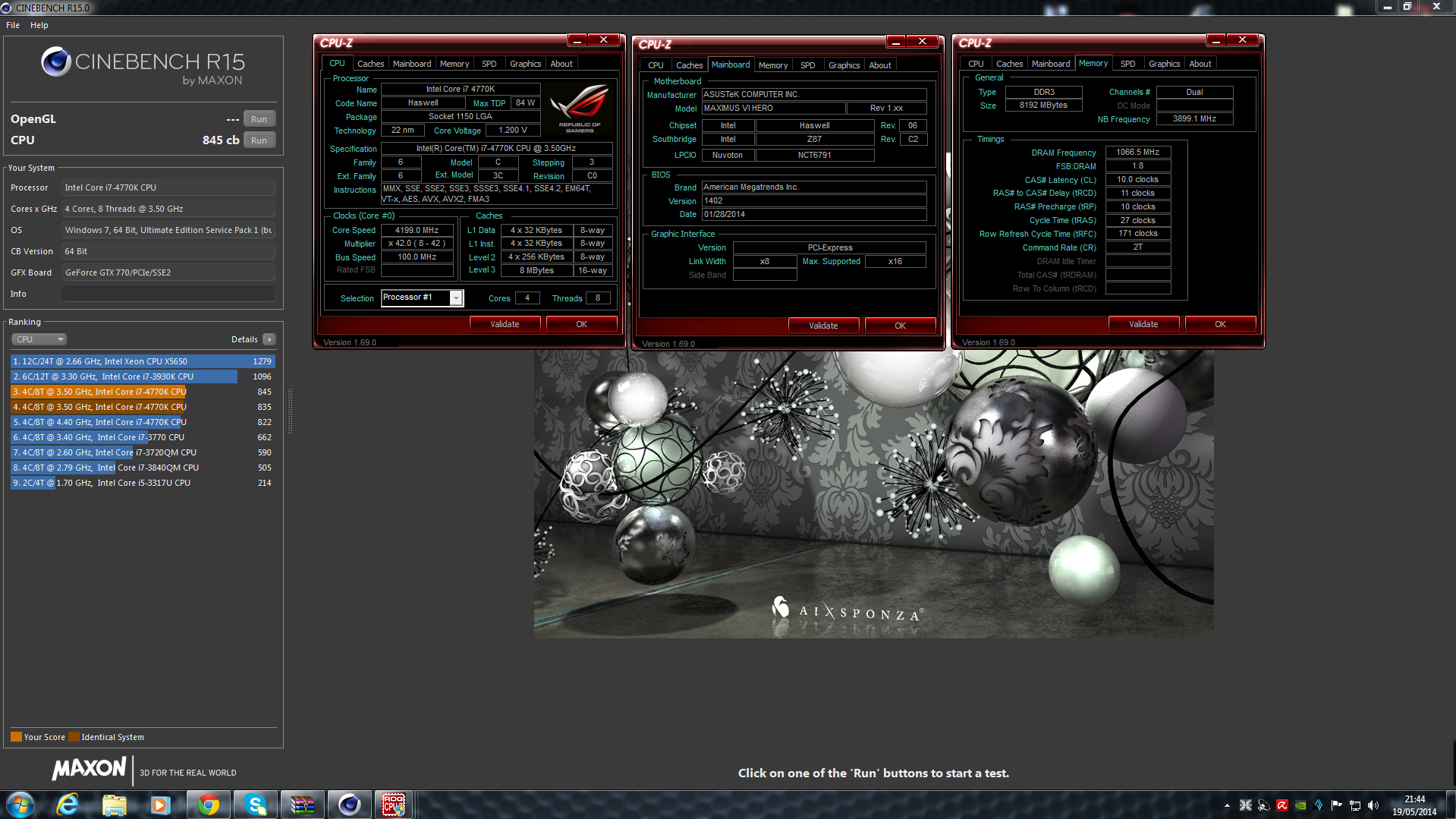Click the satellite dish tray icon
1456x819 pixels.
(1263, 805)
